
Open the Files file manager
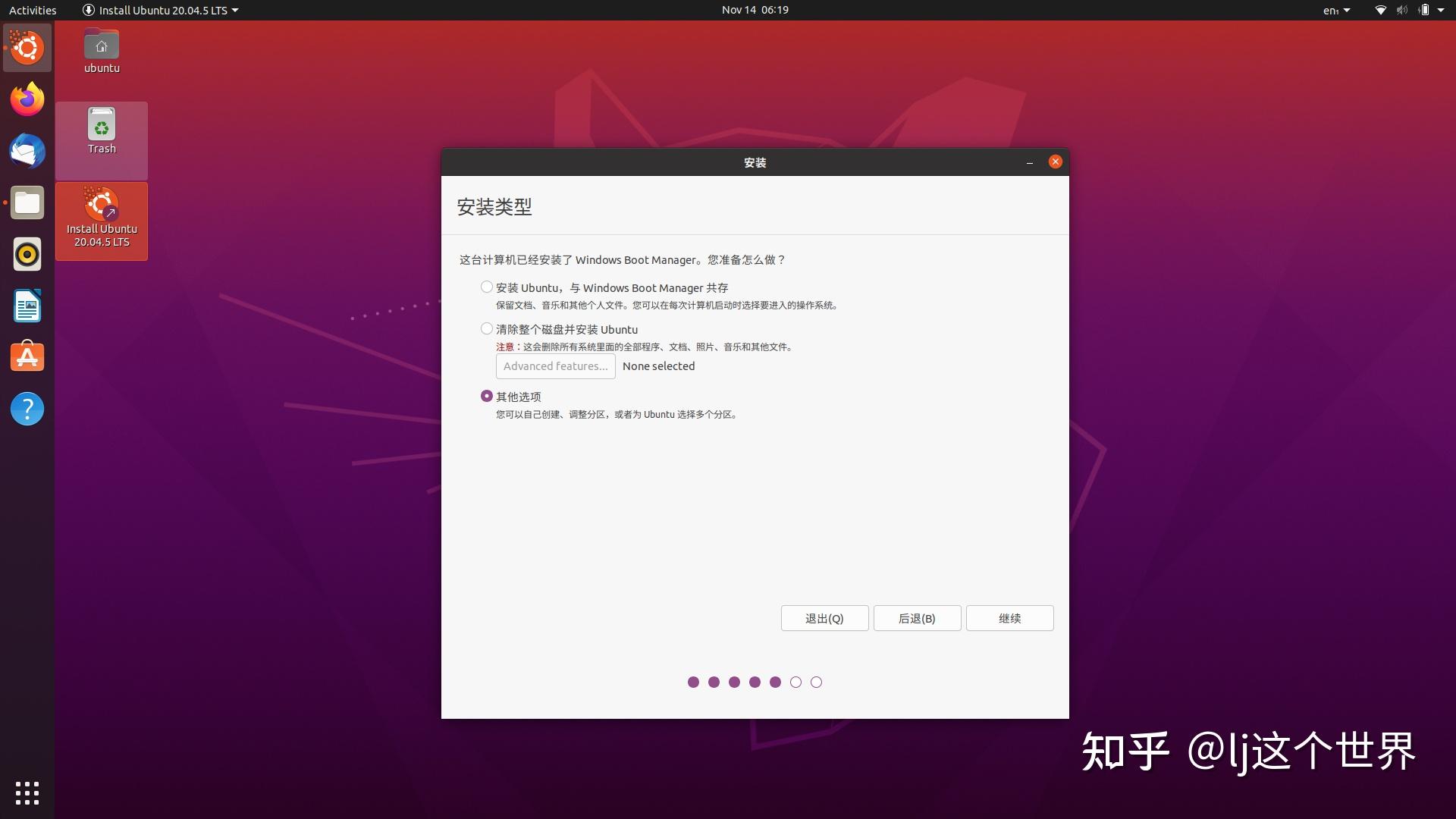tap(27, 202)
